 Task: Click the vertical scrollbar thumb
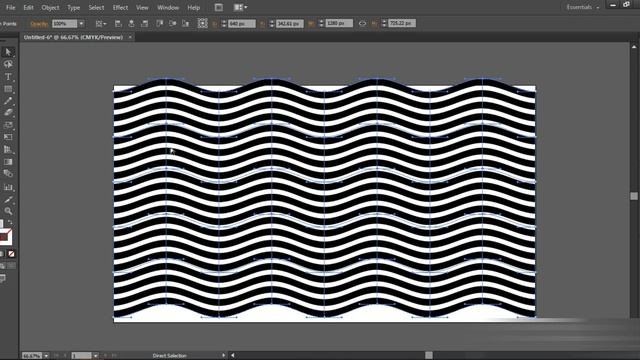click(x=634, y=196)
